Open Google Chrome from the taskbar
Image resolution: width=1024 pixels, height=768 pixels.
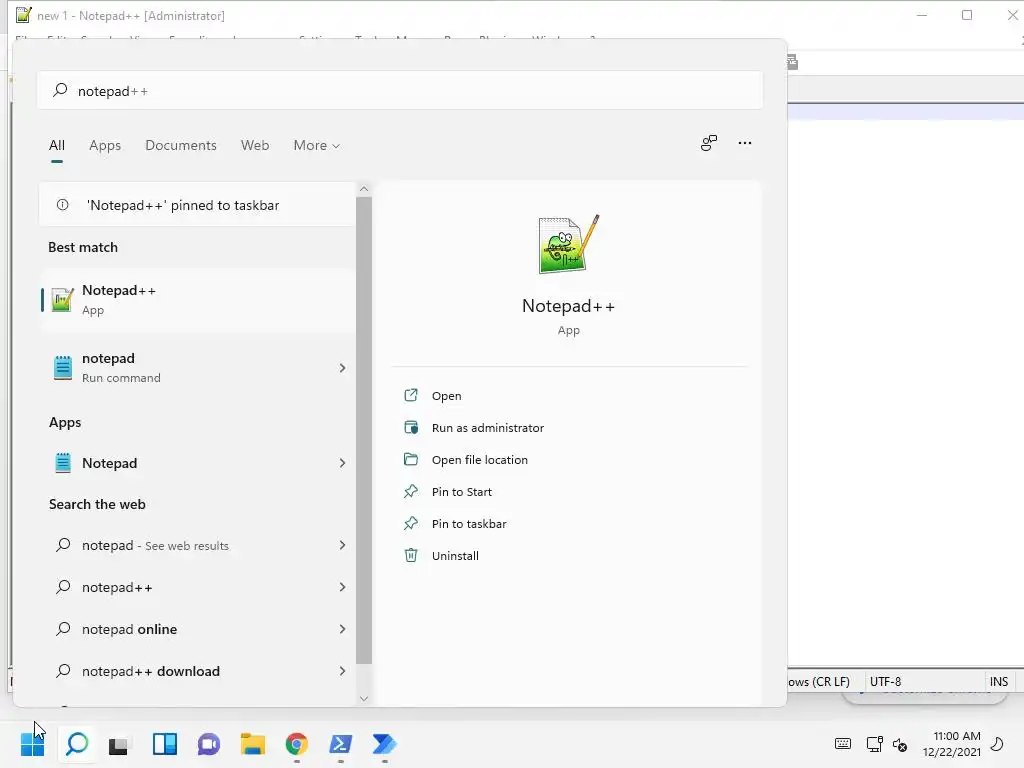(x=296, y=744)
